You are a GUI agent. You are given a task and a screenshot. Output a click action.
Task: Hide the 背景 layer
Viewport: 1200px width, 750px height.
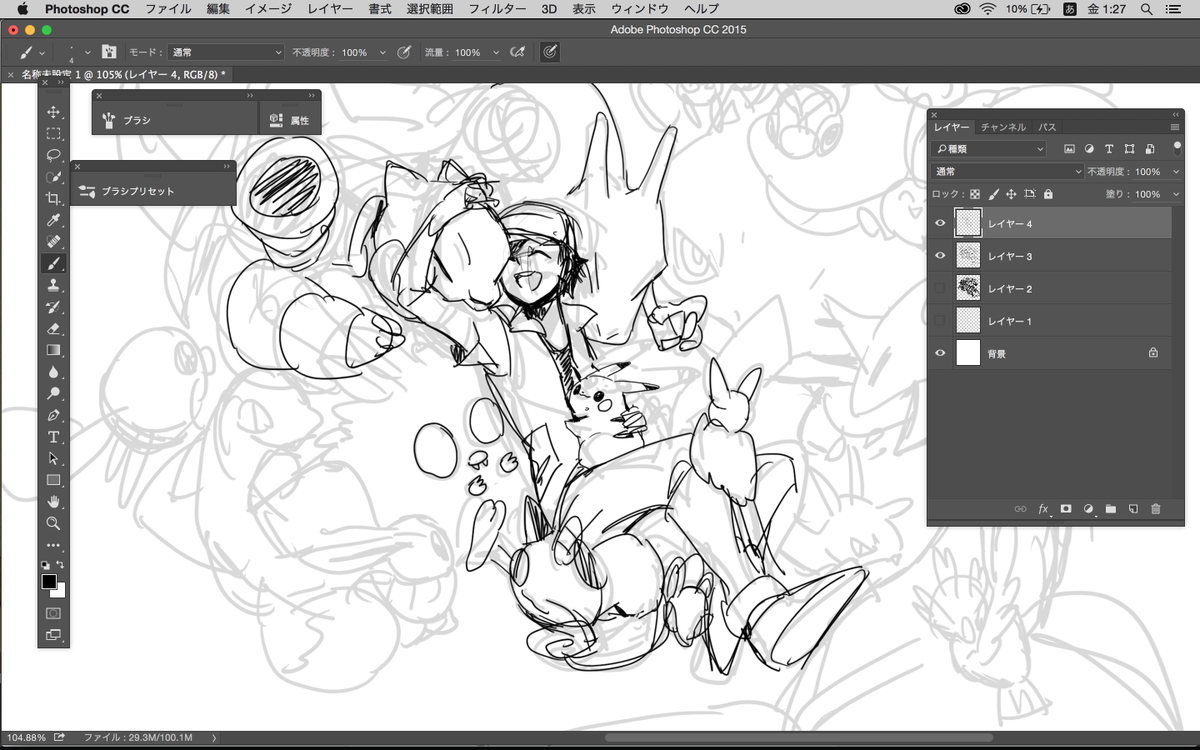(940, 353)
